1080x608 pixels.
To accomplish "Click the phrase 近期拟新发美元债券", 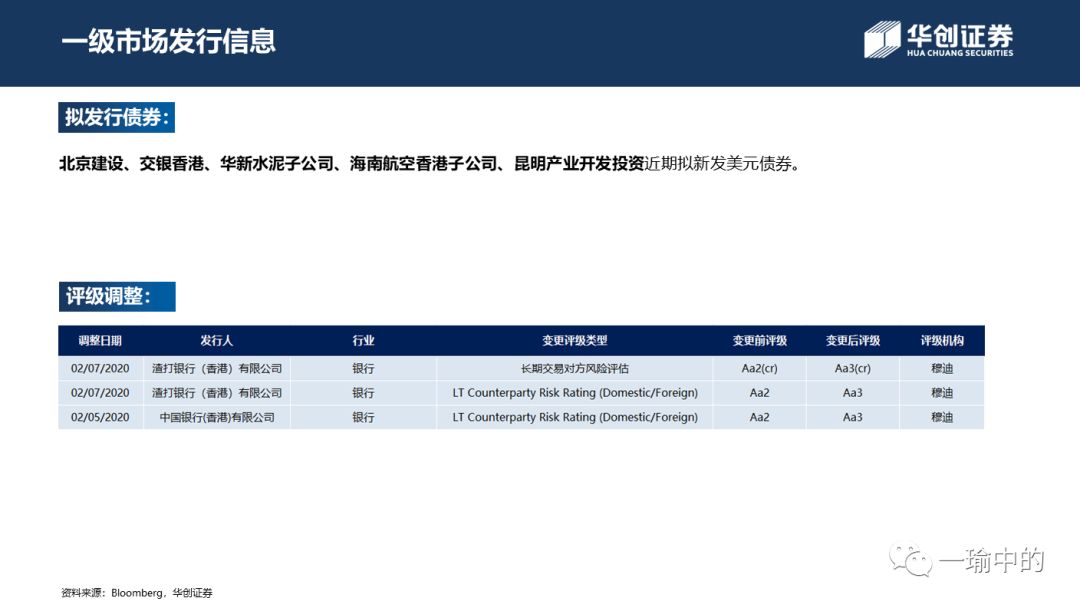I will (718, 164).
